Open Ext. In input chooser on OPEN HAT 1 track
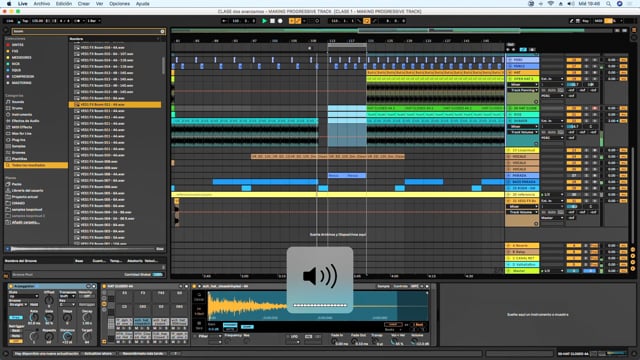This screenshot has width=640, height=360. [x=552, y=79]
